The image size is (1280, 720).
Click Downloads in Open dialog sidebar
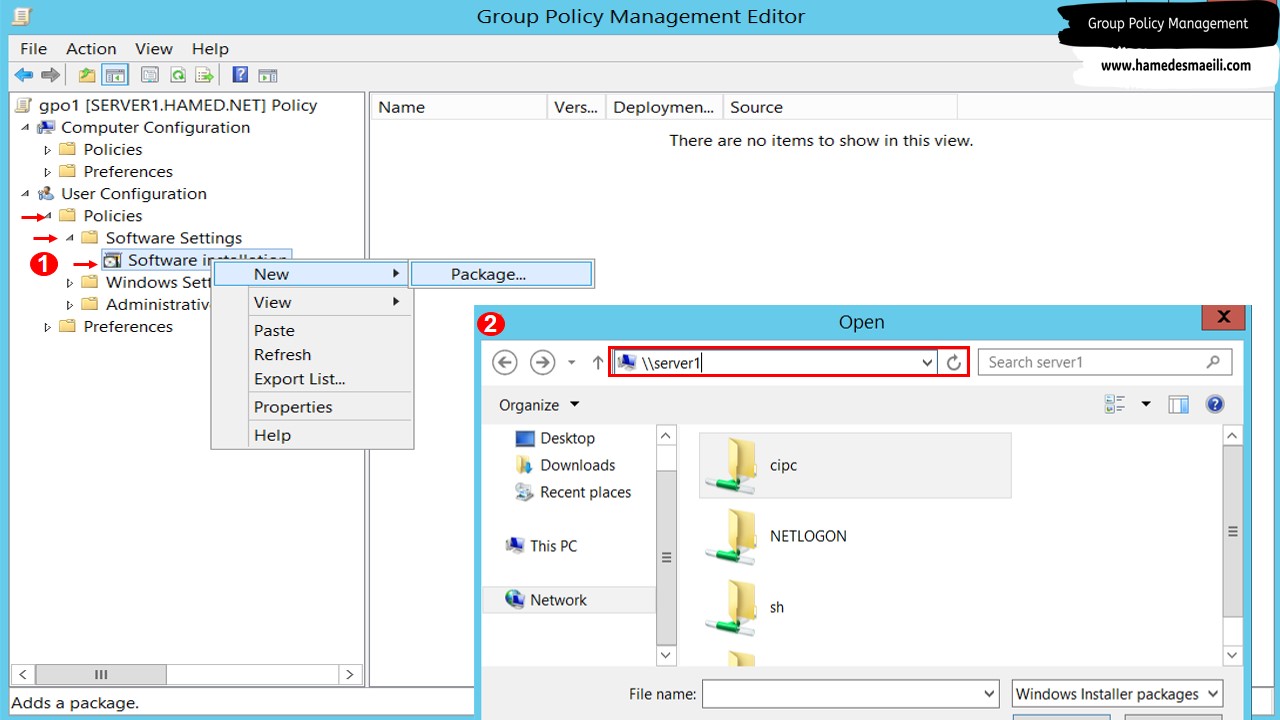[577, 465]
